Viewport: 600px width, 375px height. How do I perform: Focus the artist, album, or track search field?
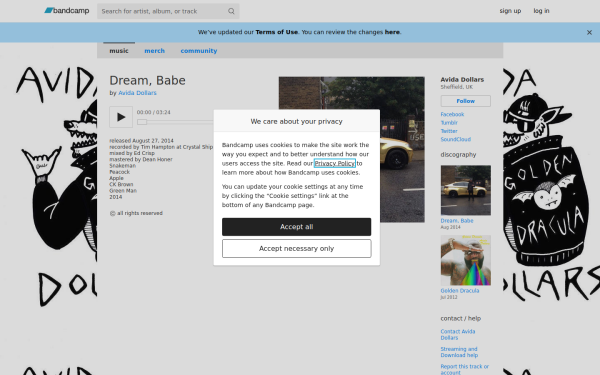168,11
